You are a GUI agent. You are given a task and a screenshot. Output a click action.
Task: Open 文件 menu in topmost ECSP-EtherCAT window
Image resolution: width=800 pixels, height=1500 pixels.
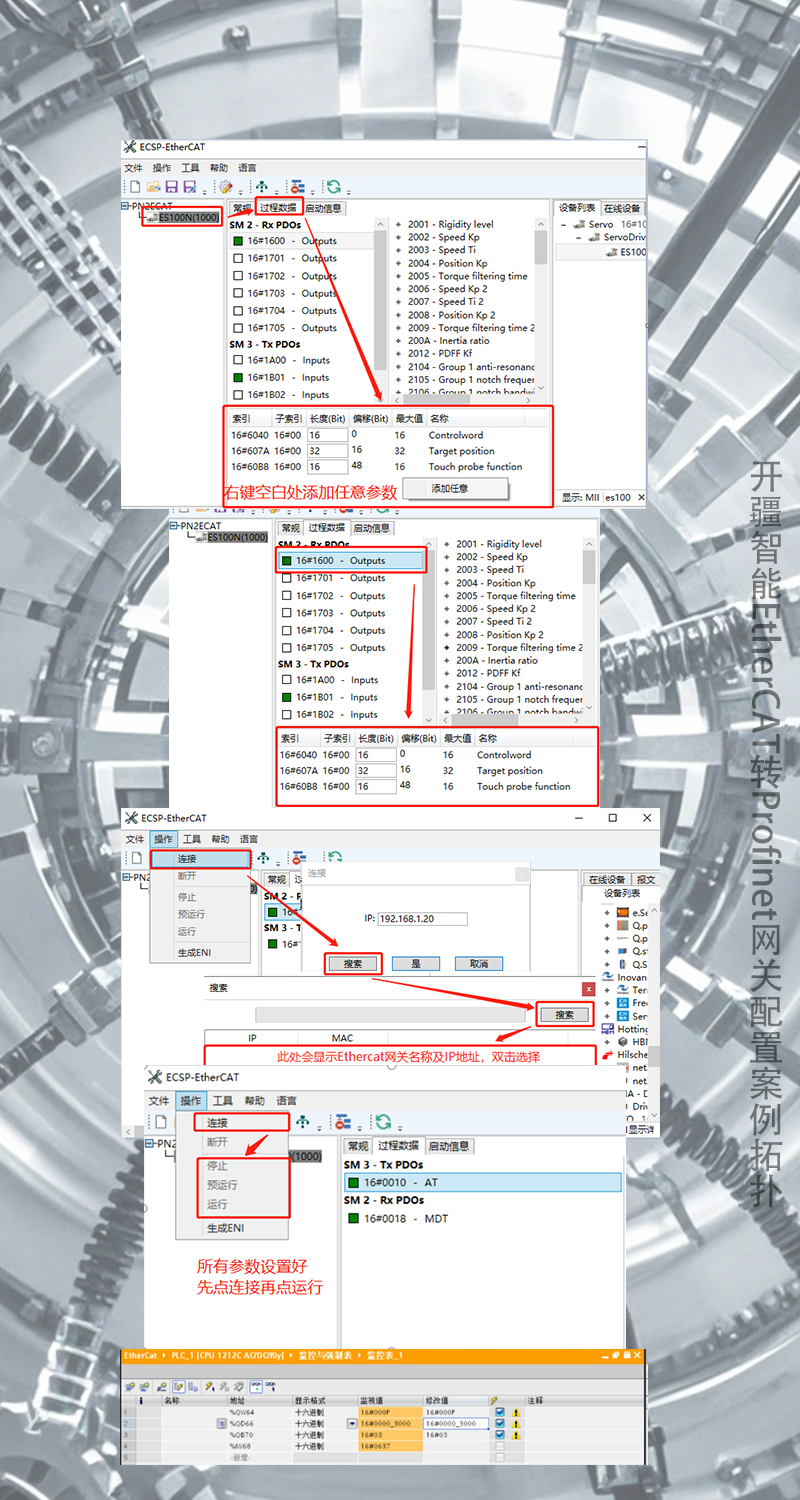pyautogui.click(x=133, y=168)
